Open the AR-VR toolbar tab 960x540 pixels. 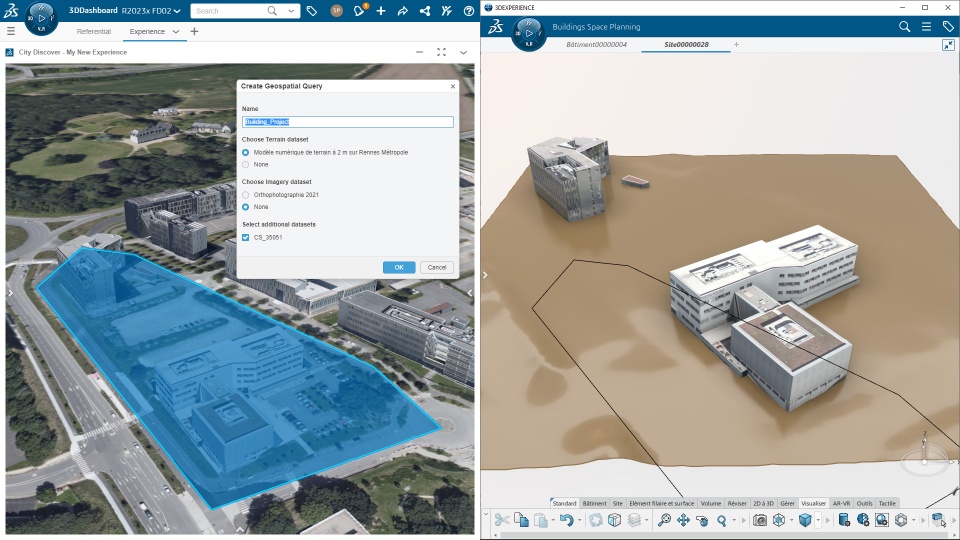[x=841, y=503]
